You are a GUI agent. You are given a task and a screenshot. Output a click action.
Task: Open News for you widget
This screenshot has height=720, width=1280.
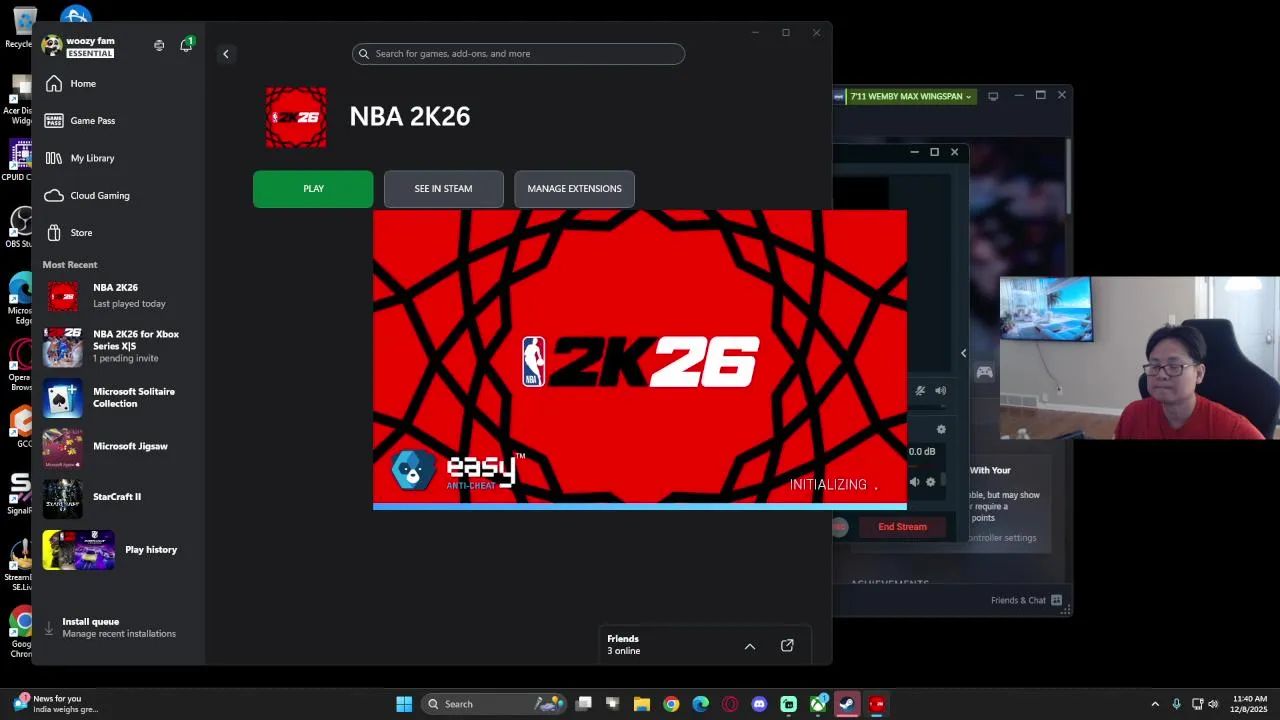pos(56,704)
